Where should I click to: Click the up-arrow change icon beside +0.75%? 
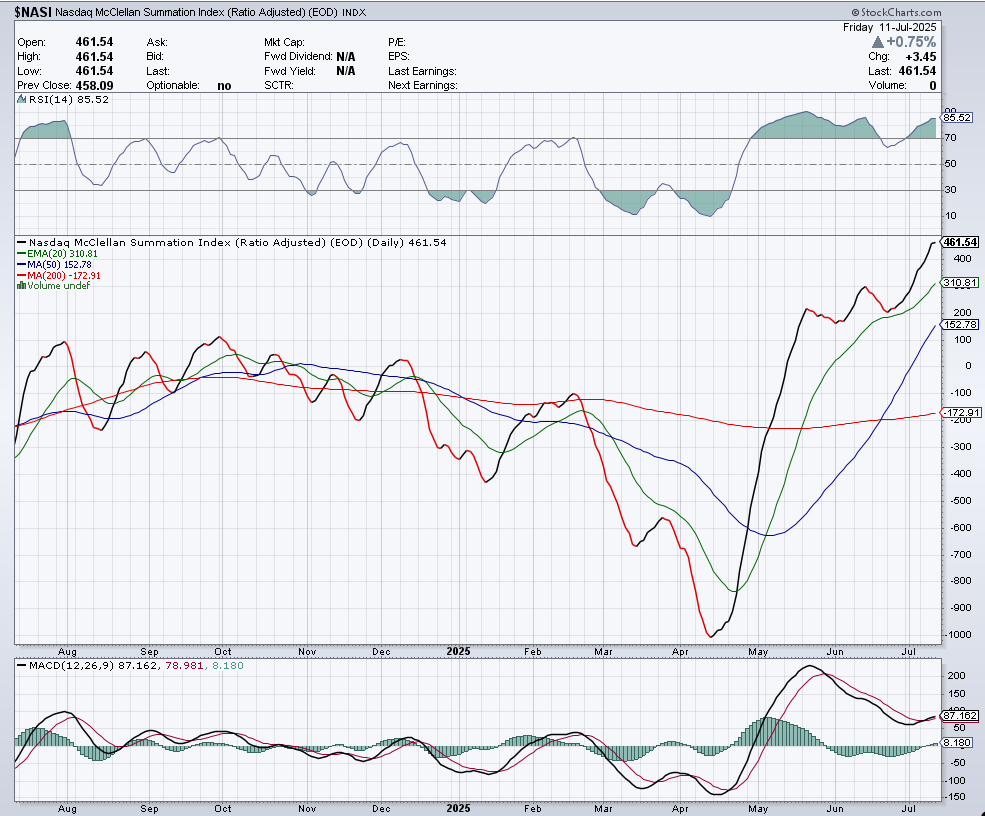click(x=878, y=42)
